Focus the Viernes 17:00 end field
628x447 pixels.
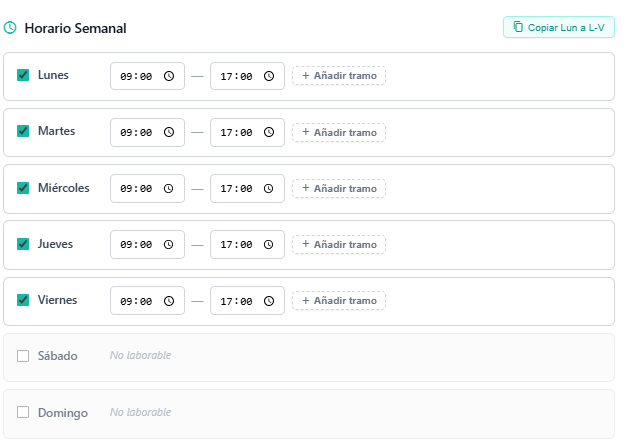[247, 301]
